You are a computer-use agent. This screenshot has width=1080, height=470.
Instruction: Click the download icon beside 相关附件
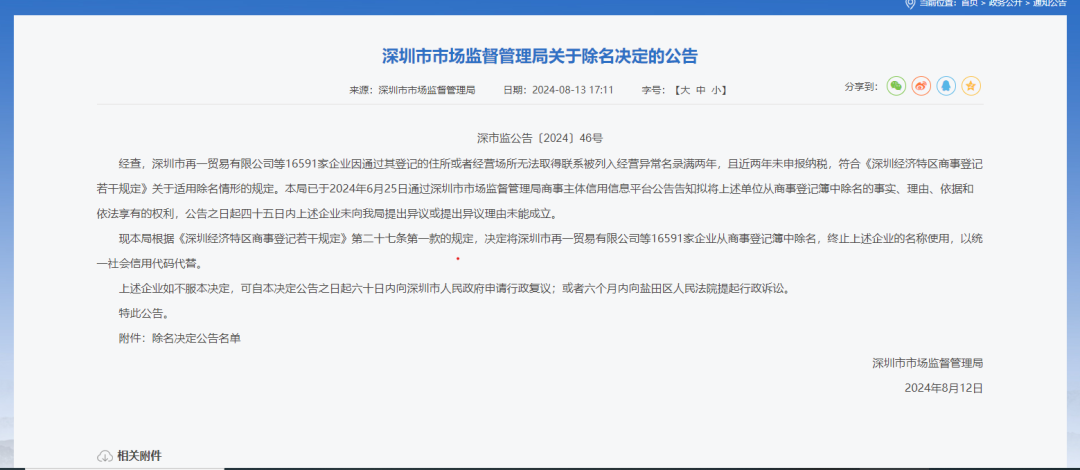pyautogui.click(x=105, y=456)
